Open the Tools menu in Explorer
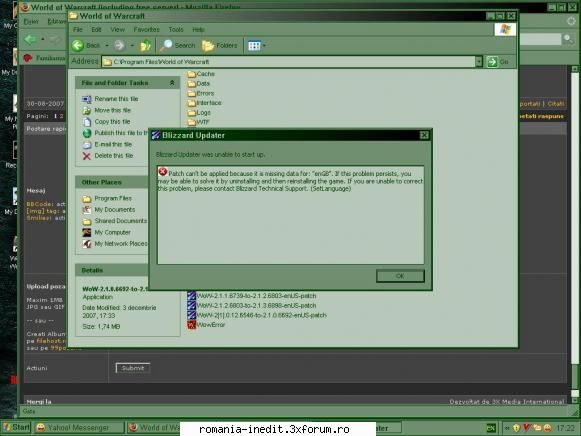Viewport: 581px width, 436px height. coord(176,30)
